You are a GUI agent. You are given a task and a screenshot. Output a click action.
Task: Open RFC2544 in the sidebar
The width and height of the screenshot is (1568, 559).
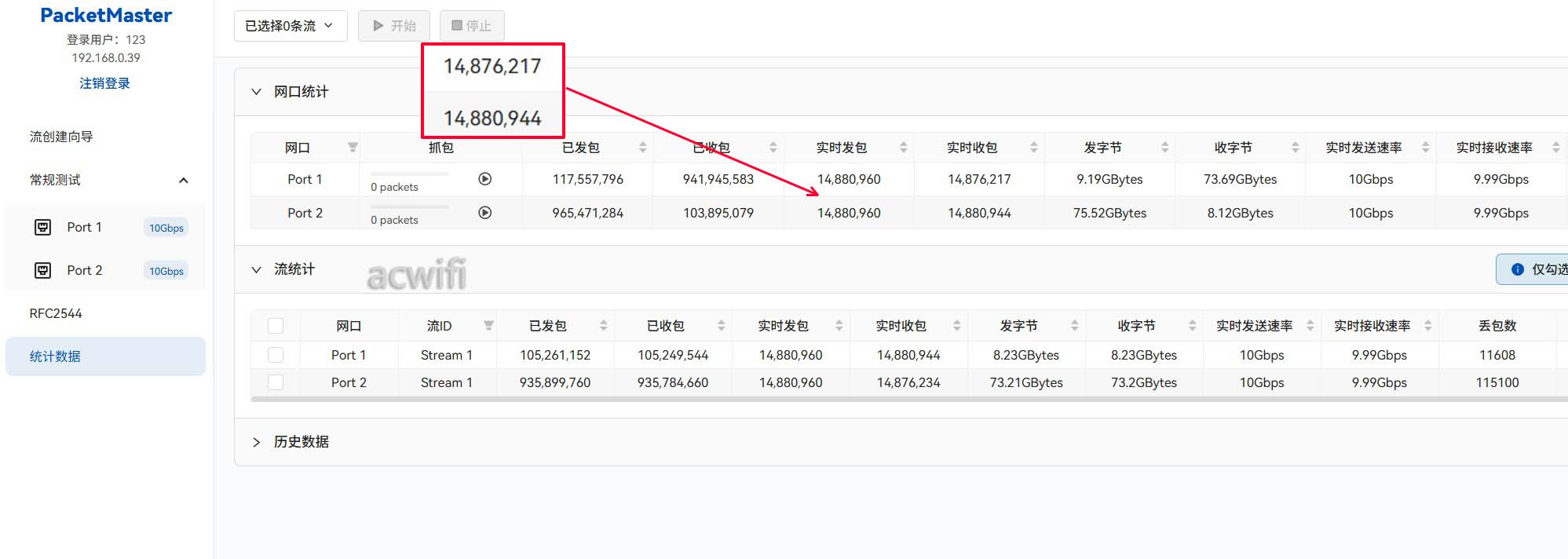pos(56,313)
